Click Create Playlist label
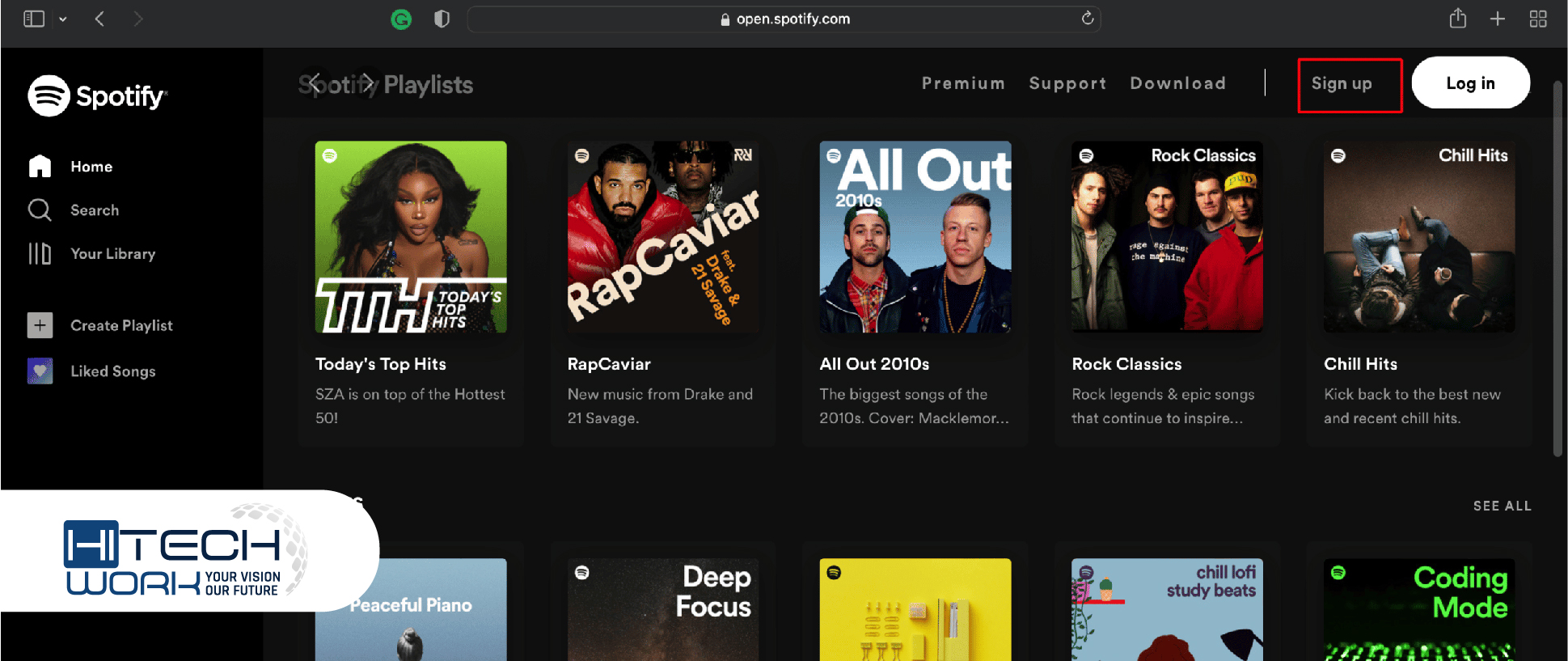Screen dimensions: 1568x661 (121, 325)
